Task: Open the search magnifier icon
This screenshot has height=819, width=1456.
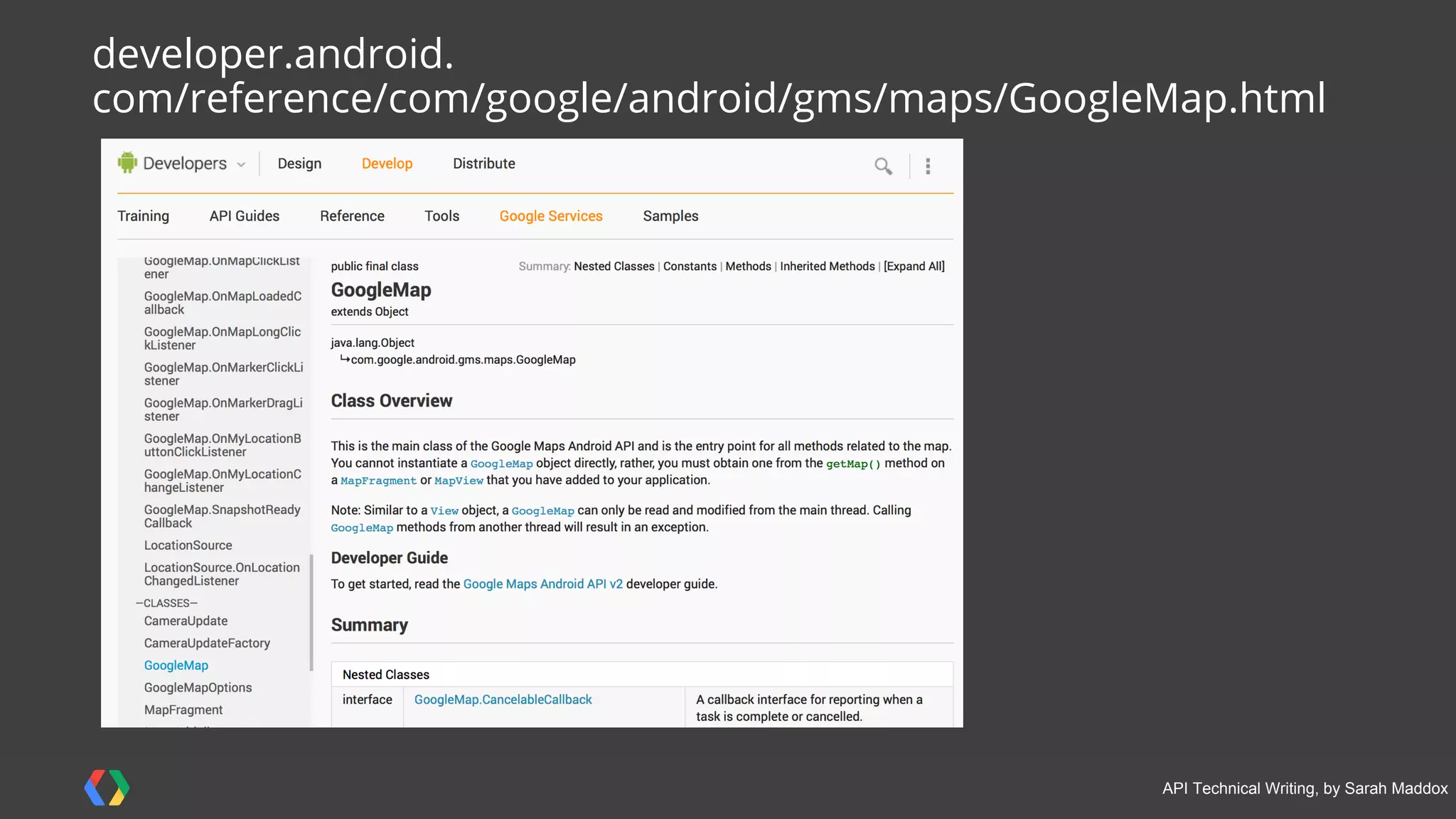Action: point(883,166)
